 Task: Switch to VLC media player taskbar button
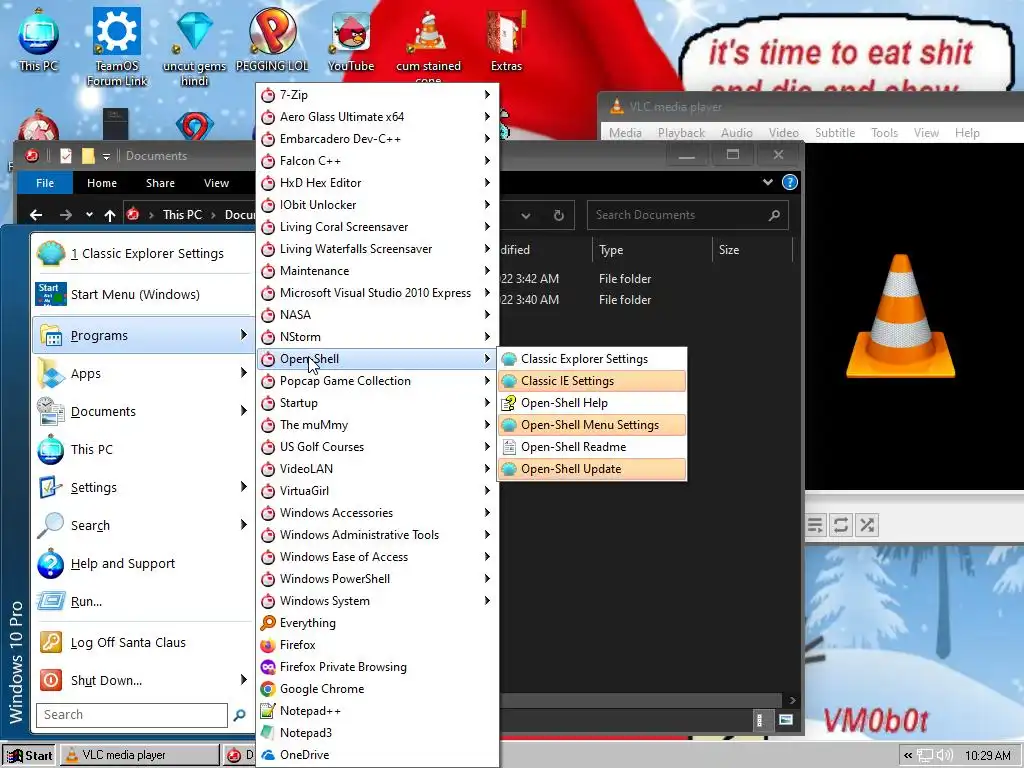[x=140, y=755]
